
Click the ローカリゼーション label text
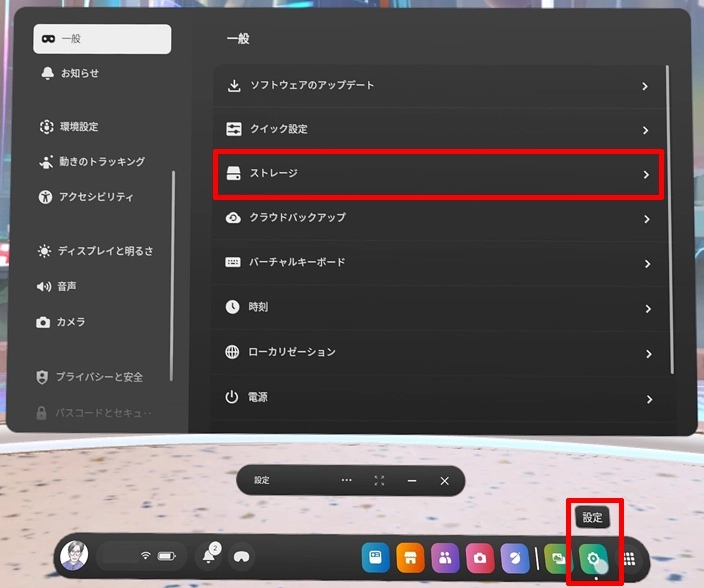click(x=292, y=352)
